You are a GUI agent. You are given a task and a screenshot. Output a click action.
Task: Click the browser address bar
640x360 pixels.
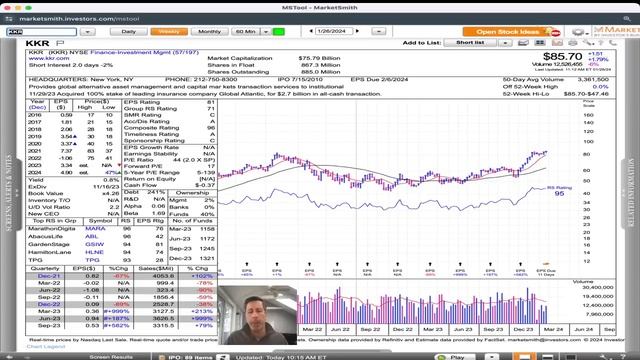coord(80,19)
